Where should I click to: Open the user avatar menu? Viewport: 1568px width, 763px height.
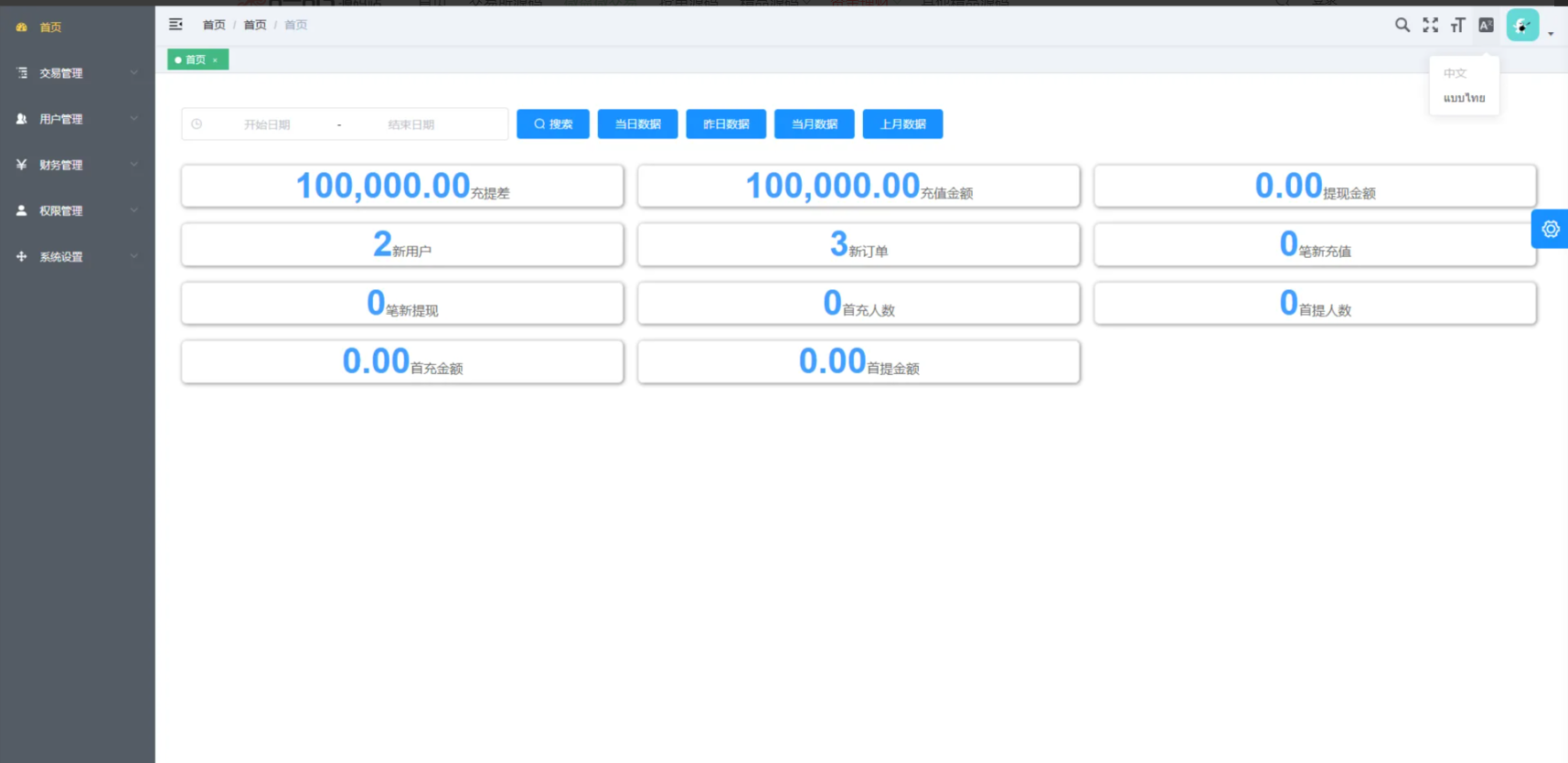pos(1522,27)
